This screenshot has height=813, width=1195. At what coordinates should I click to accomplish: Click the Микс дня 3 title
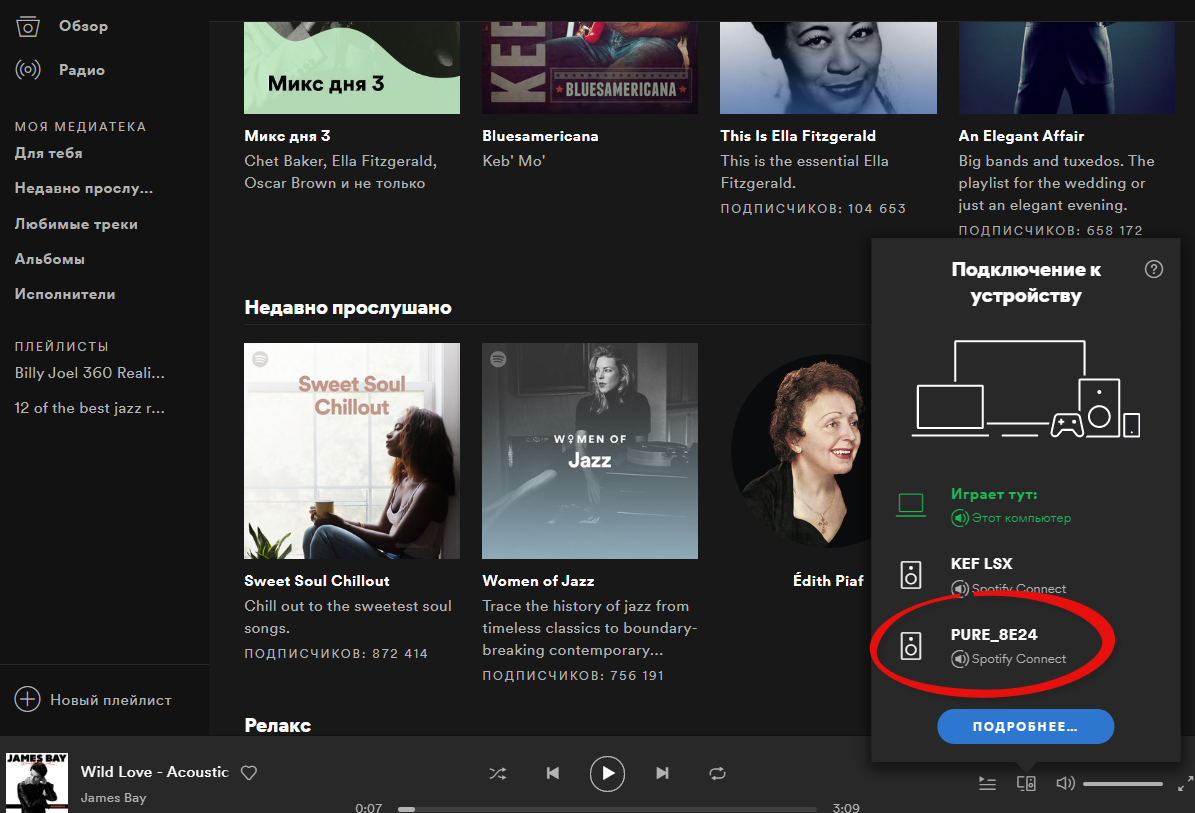tap(287, 136)
